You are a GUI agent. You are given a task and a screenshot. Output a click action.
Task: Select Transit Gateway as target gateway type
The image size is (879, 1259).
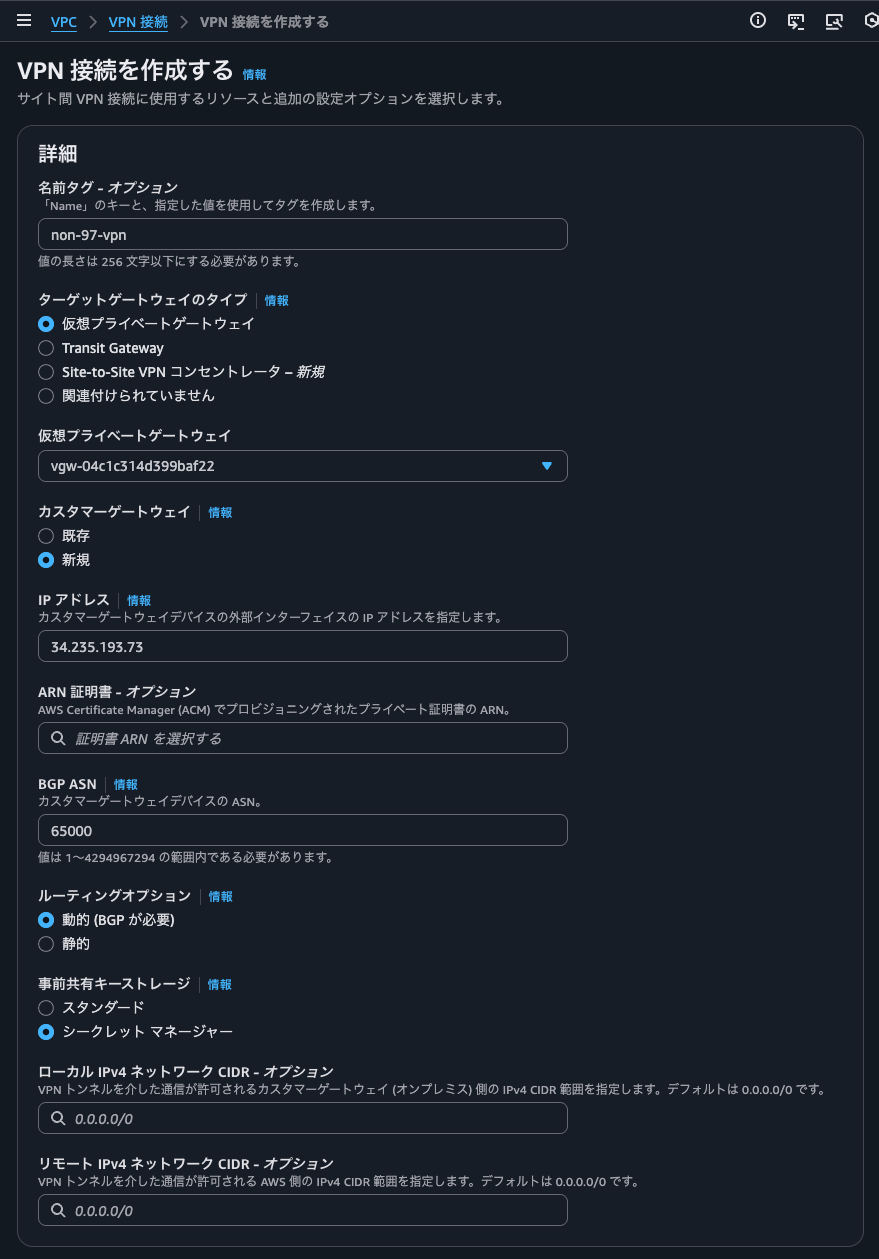point(45,348)
